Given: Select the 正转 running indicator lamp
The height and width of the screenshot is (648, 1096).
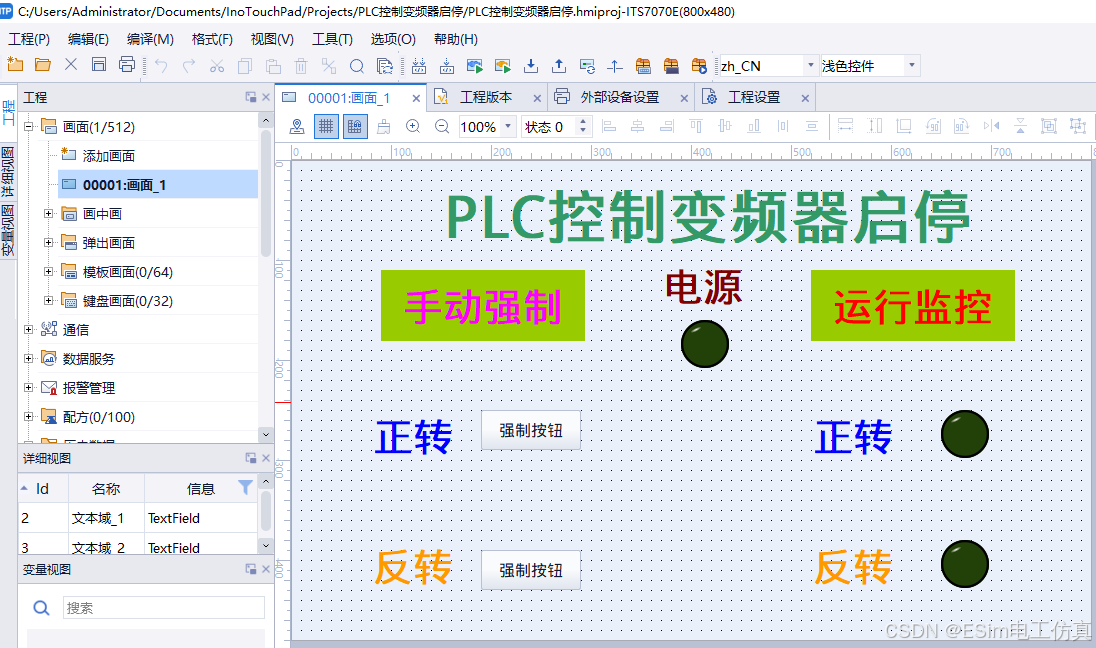Looking at the screenshot, I should tap(965, 434).
